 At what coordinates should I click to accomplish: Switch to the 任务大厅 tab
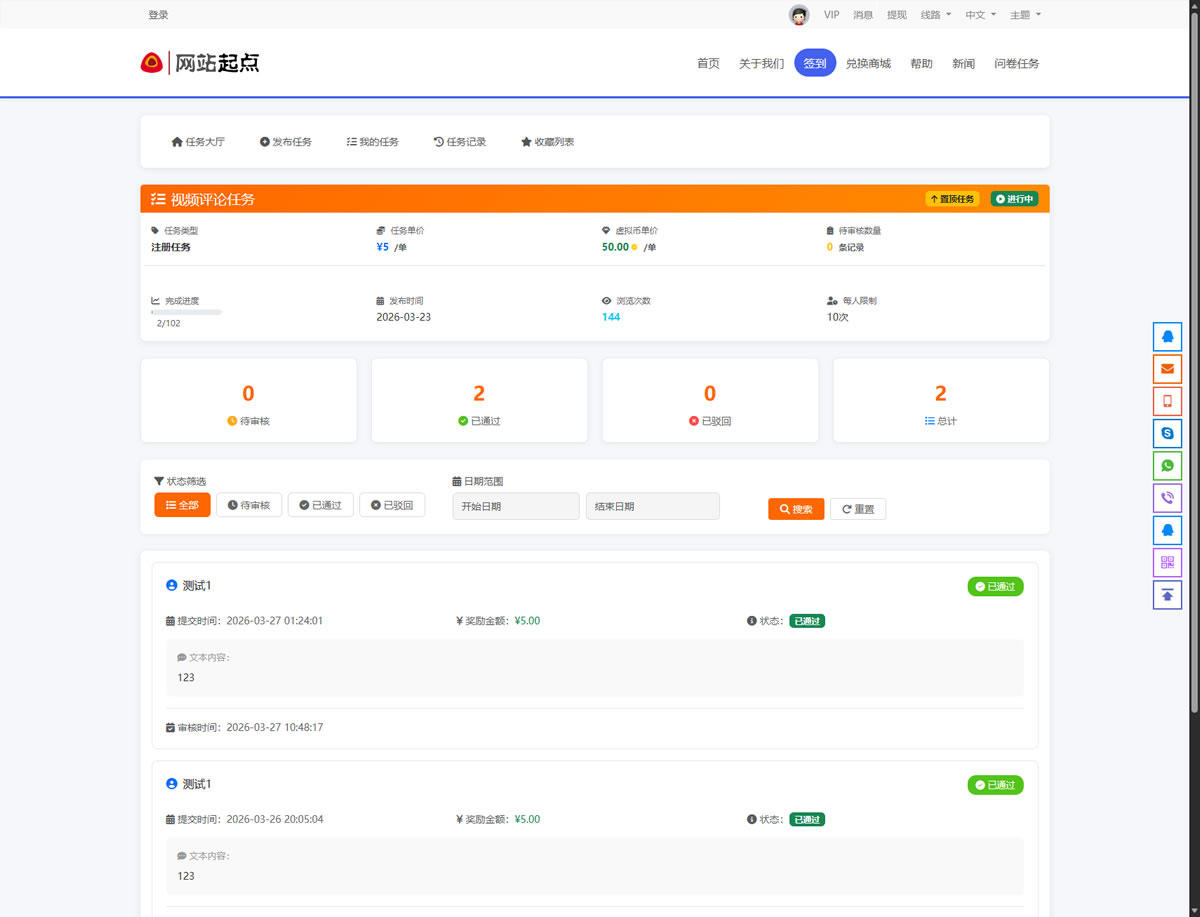[198, 142]
